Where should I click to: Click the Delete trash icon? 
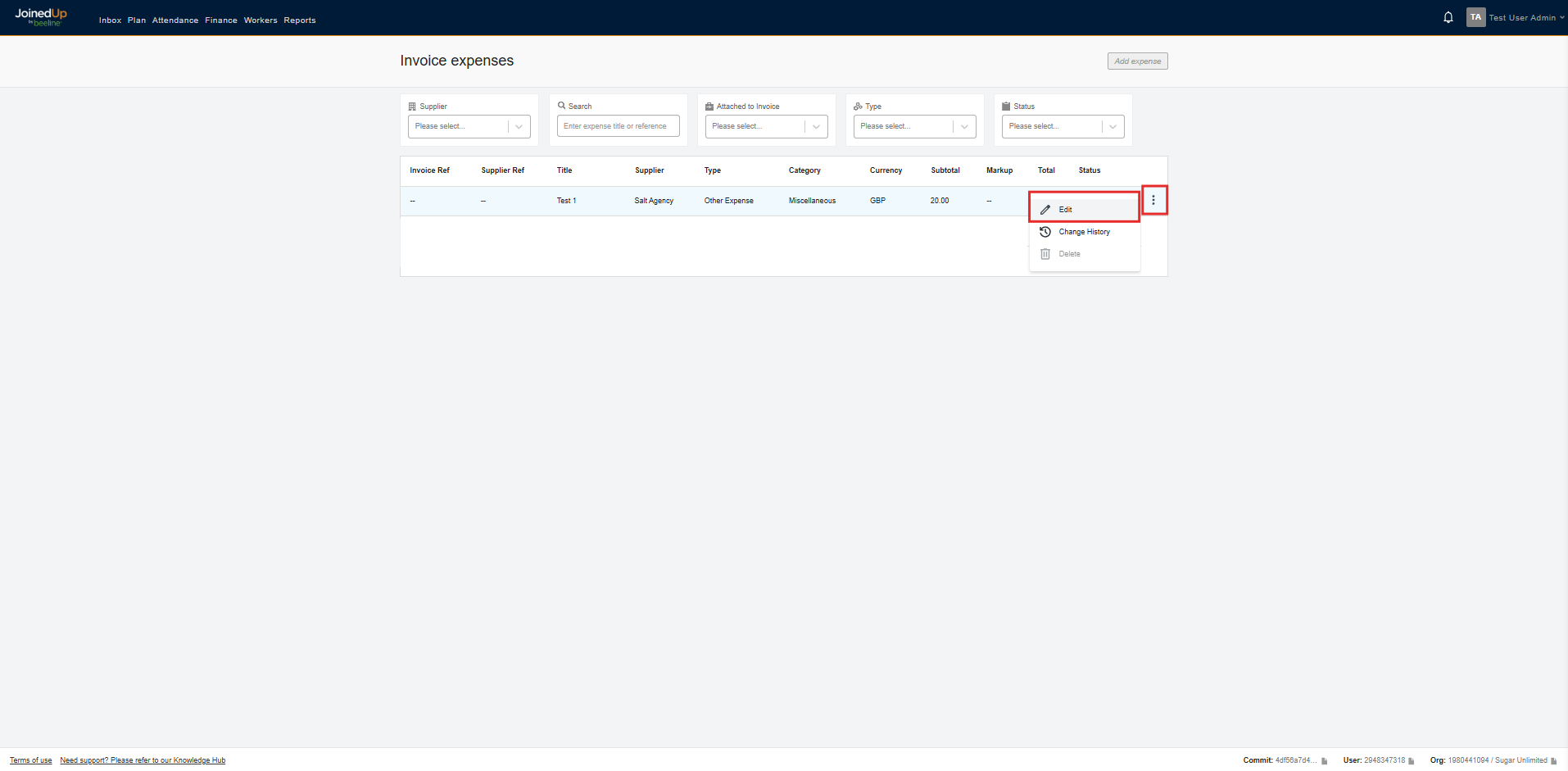[1045, 254]
